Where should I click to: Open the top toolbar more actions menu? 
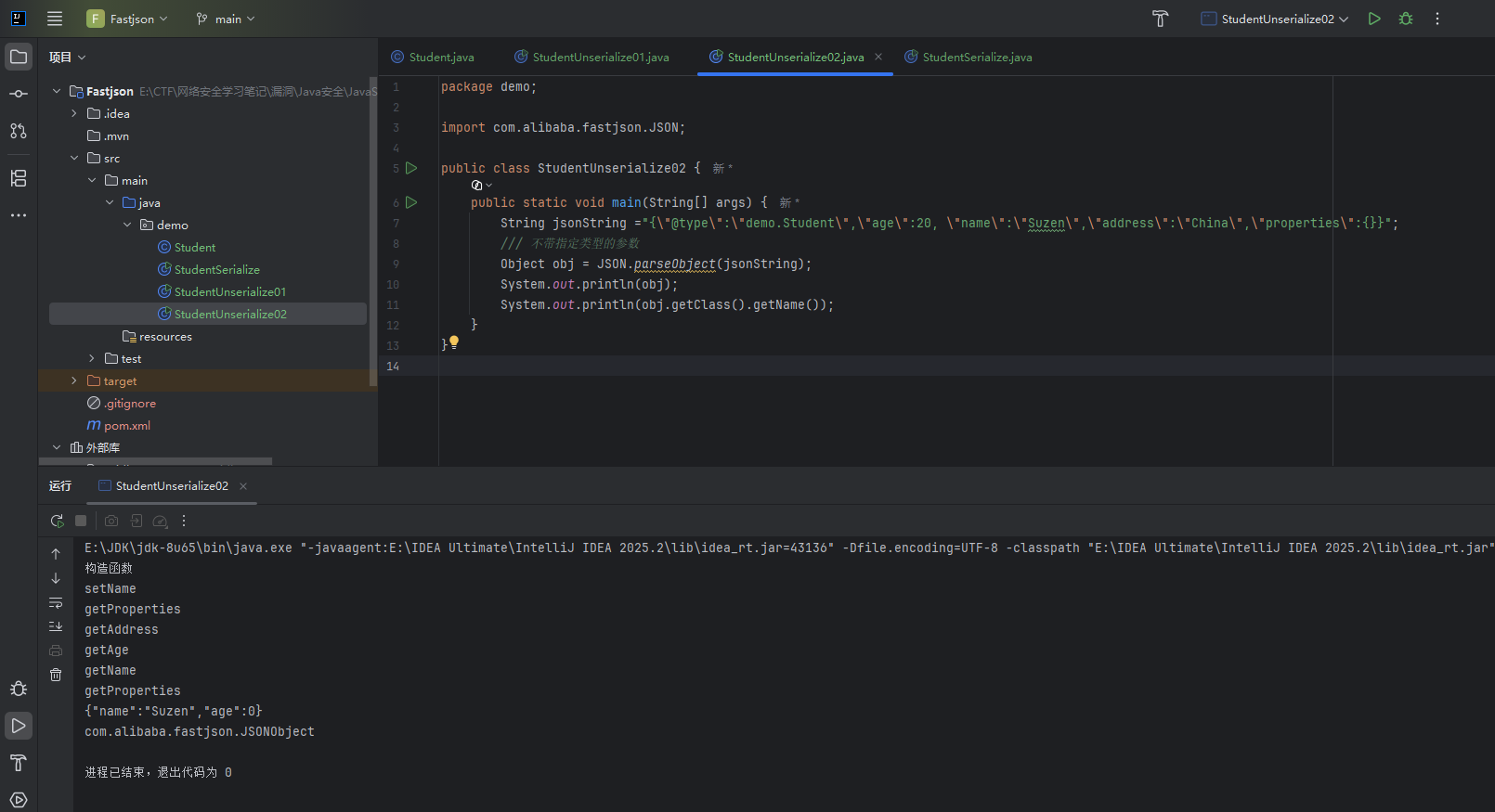point(1437,19)
